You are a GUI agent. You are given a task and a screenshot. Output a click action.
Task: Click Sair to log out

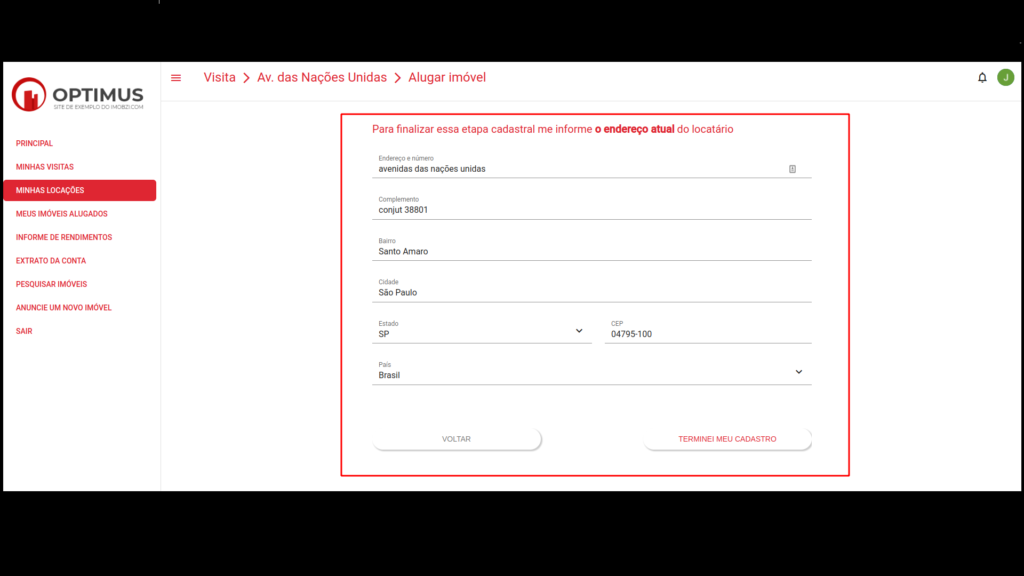click(24, 332)
